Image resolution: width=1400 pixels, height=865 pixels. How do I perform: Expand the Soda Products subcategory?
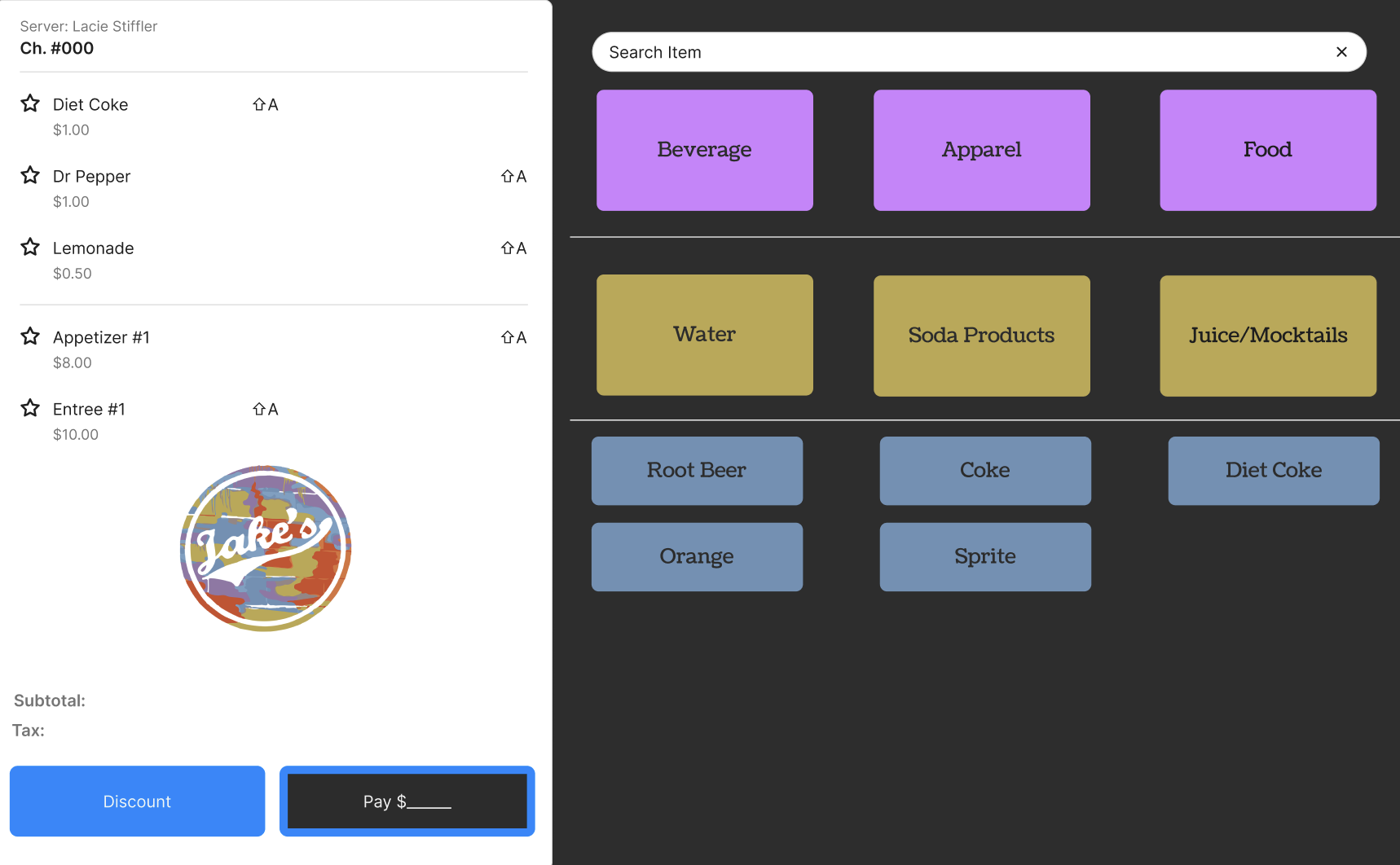pyautogui.click(x=981, y=336)
